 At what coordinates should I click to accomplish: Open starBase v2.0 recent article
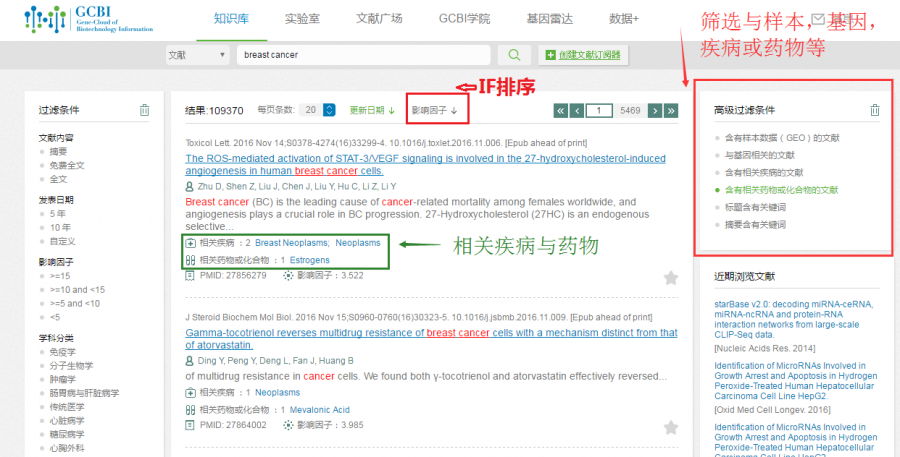[794, 319]
